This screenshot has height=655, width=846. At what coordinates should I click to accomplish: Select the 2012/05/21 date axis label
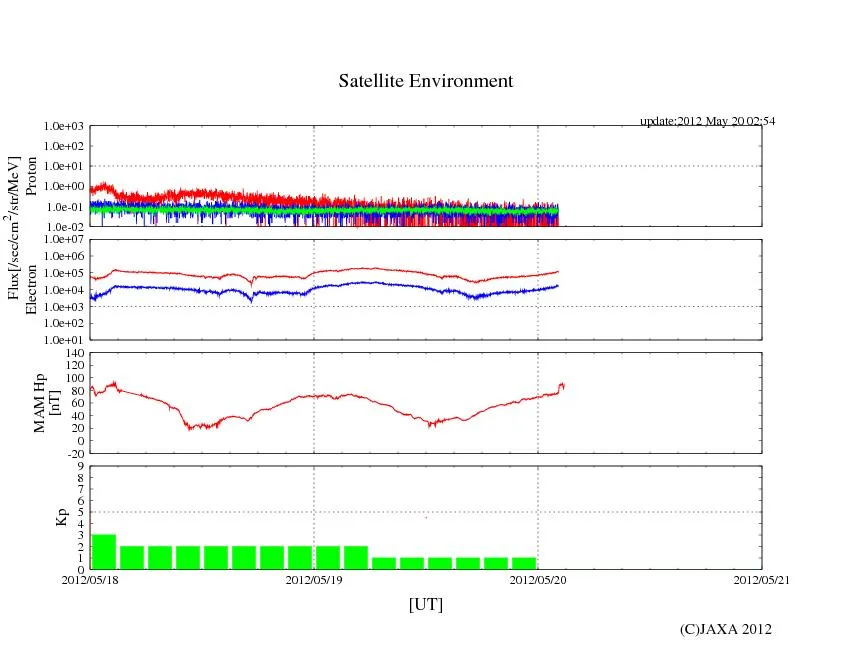point(761,579)
